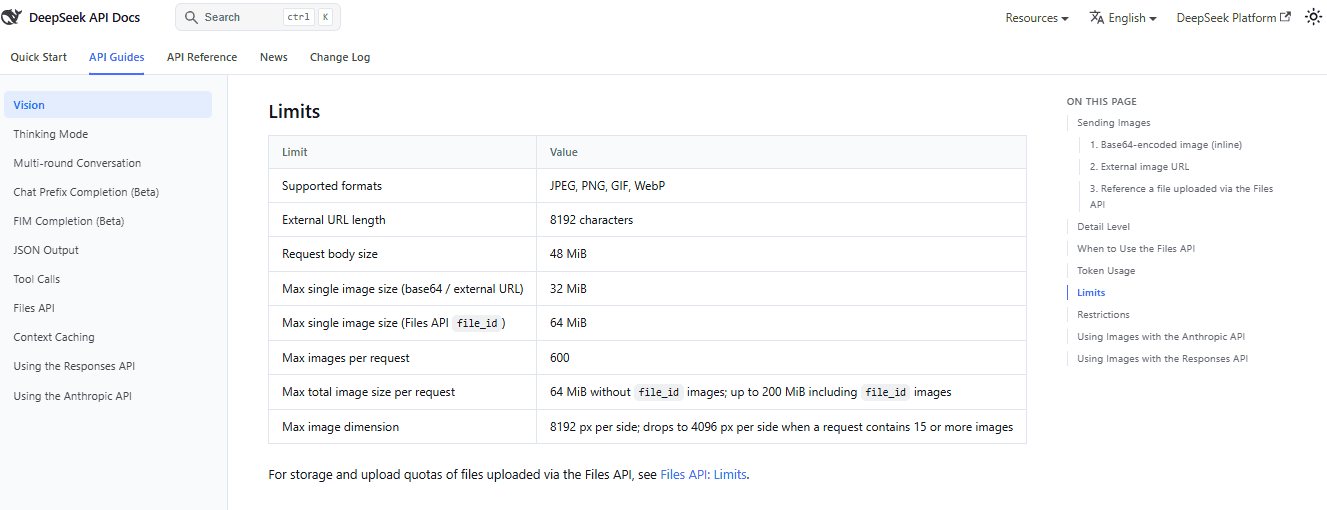Open the Change Log tab
The width and height of the screenshot is (1327, 510).
340,57
